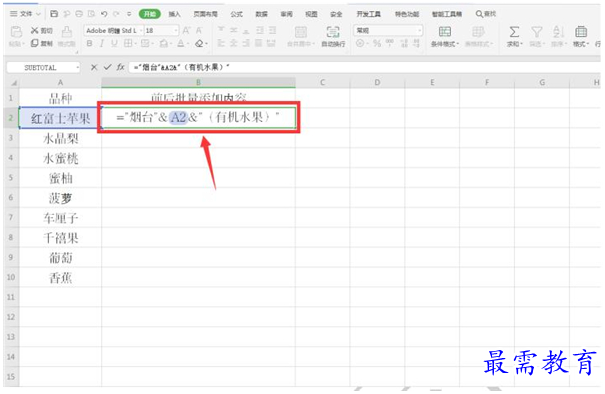Click the Print icon in quick toolbar
Viewport: 605px width, 394px height.
pyautogui.click(x=79, y=14)
